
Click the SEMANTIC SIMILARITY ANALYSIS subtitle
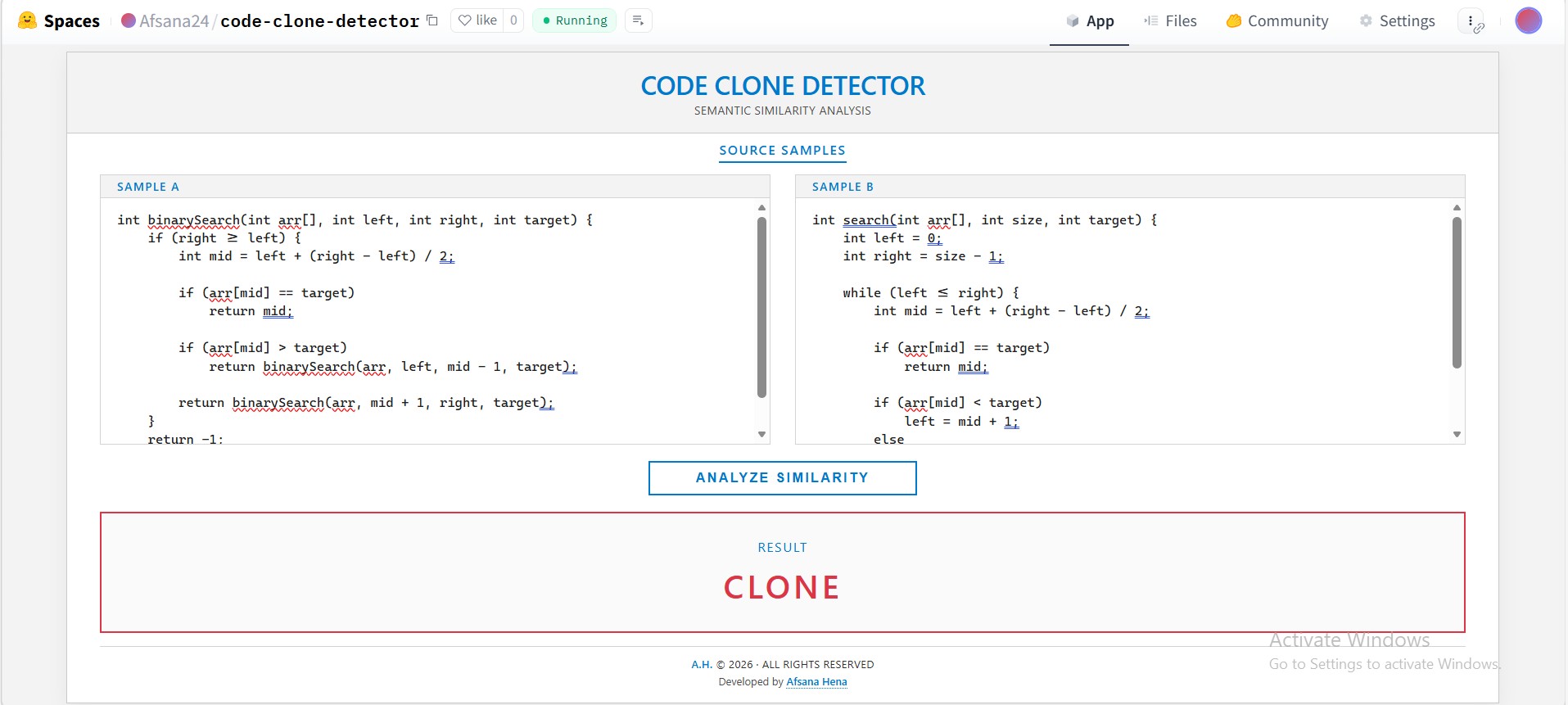(x=783, y=111)
